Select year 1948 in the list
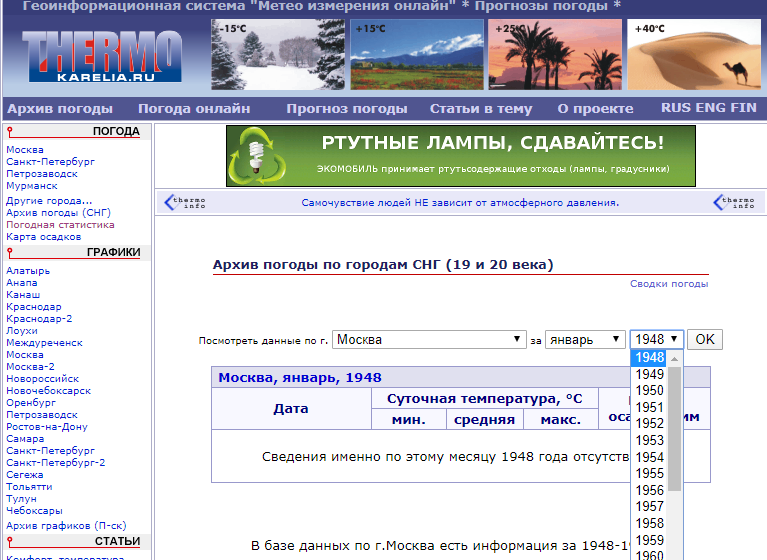The width and height of the screenshot is (767, 560). click(x=649, y=358)
